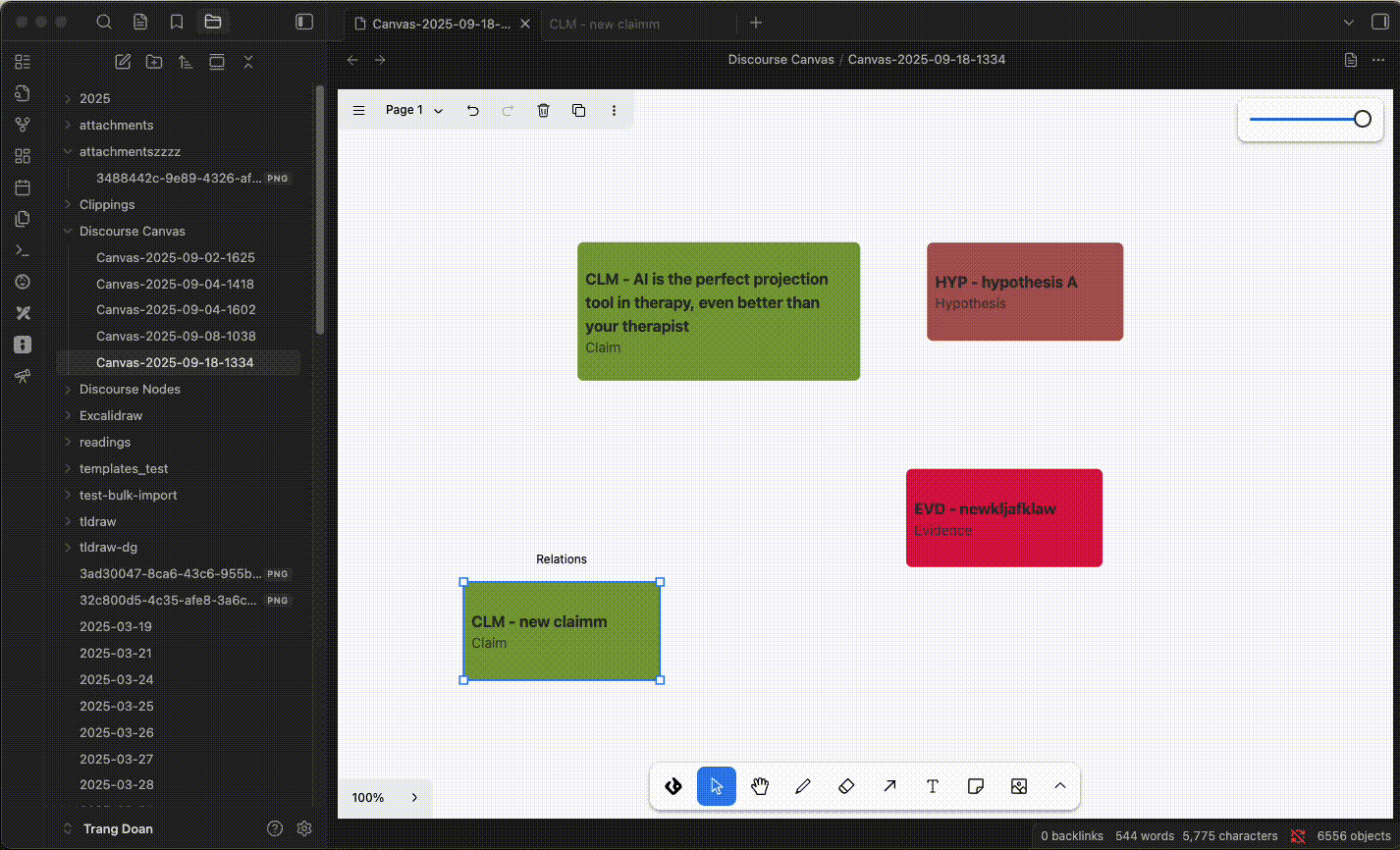Select the Arrow tool
This screenshot has width=1400, height=850.
(x=889, y=786)
